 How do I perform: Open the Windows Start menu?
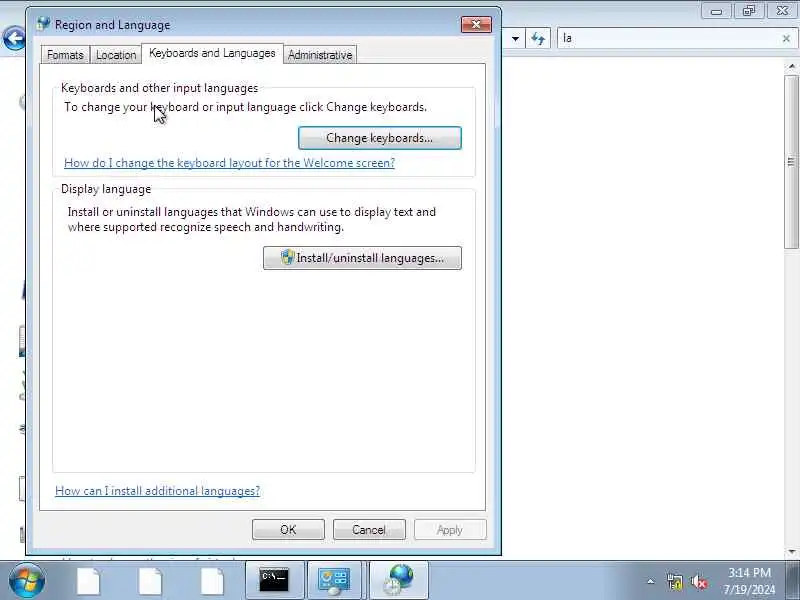pos(26,581)
